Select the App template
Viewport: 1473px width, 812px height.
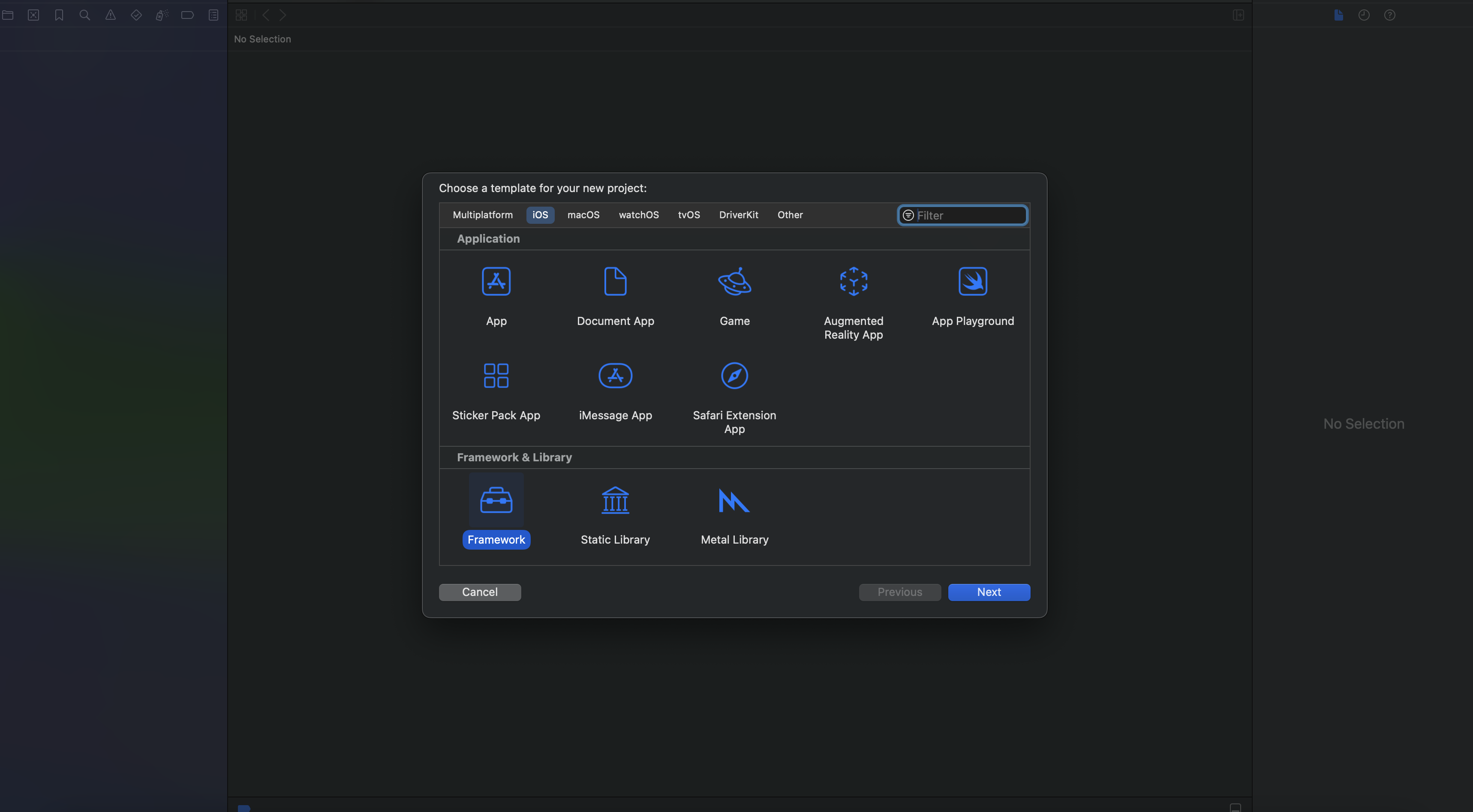[496, 296]
